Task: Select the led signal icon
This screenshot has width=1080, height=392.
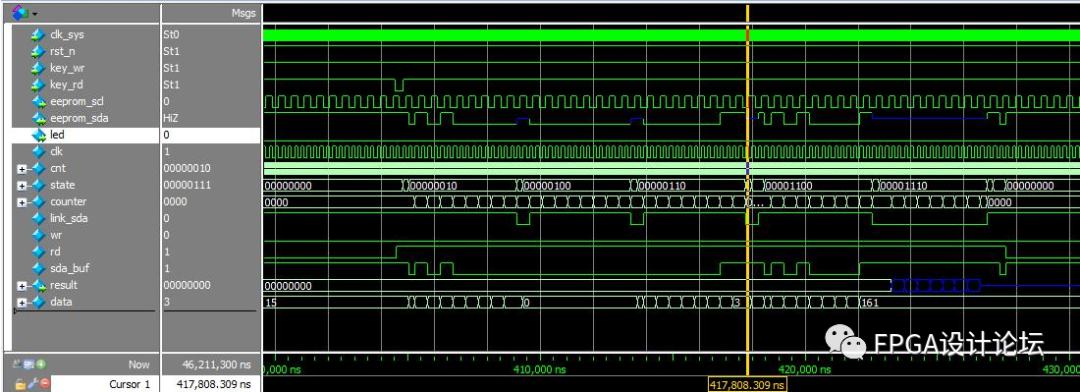Action: pyautogui.click(x=39, y=135)
